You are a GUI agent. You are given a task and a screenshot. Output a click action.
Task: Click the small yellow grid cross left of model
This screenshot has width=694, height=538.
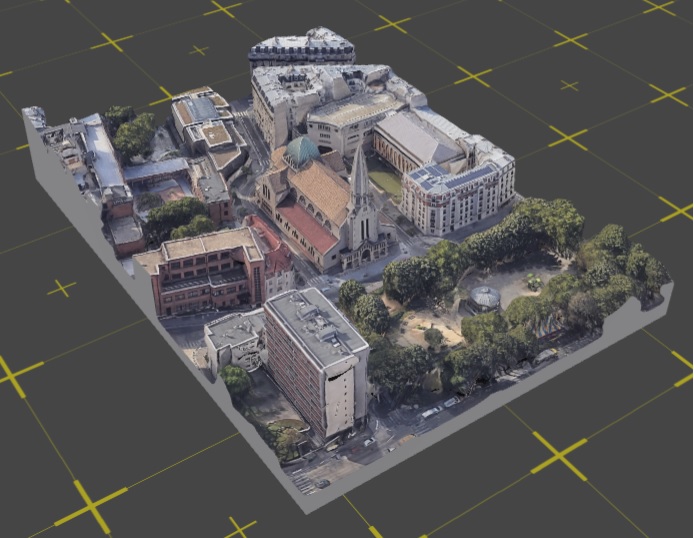(x=61, y=288)
